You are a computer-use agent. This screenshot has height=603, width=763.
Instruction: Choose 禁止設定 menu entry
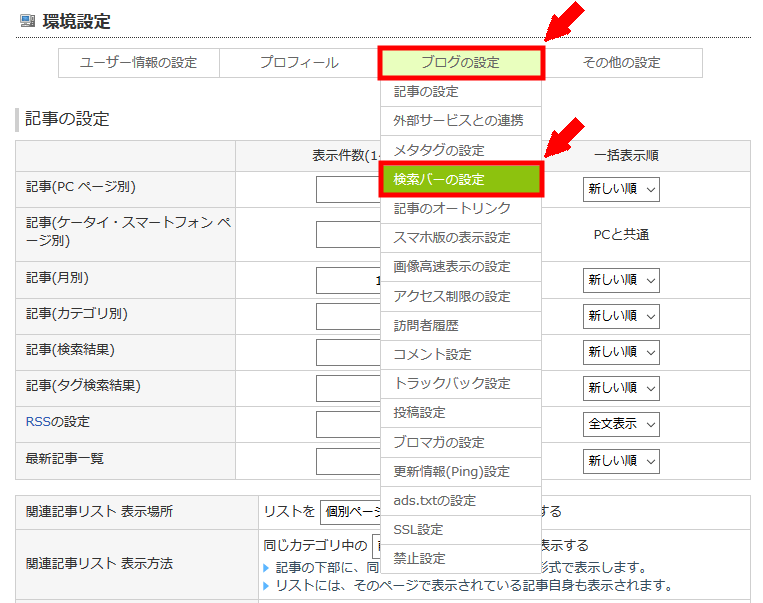461,559
